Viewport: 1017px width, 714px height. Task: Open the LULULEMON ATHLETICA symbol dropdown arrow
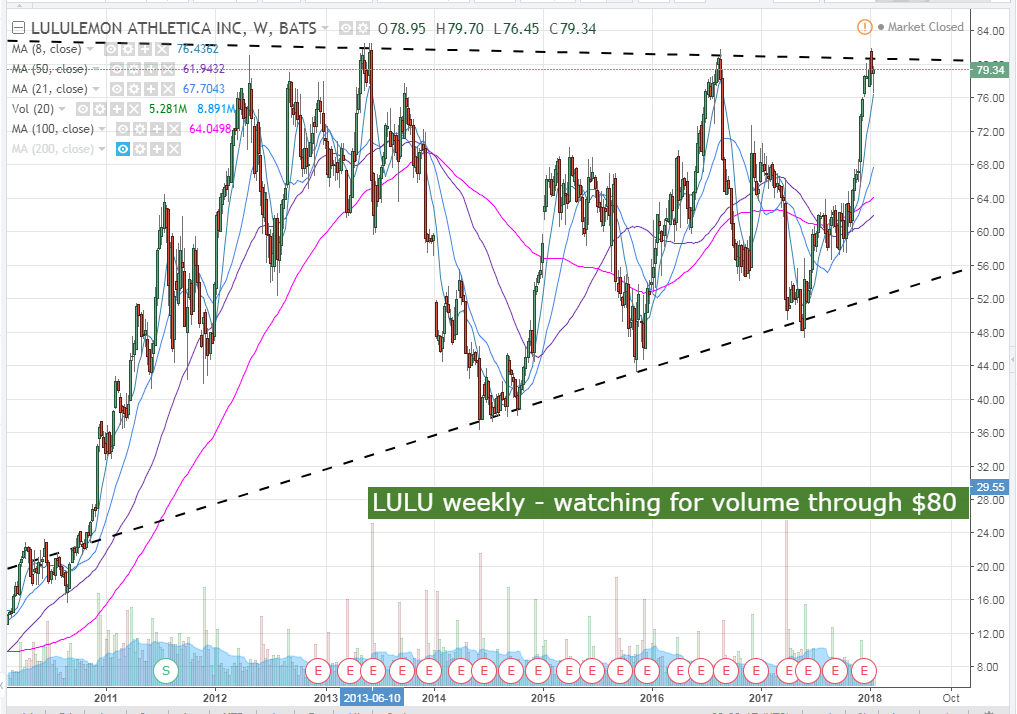point(326,29)
